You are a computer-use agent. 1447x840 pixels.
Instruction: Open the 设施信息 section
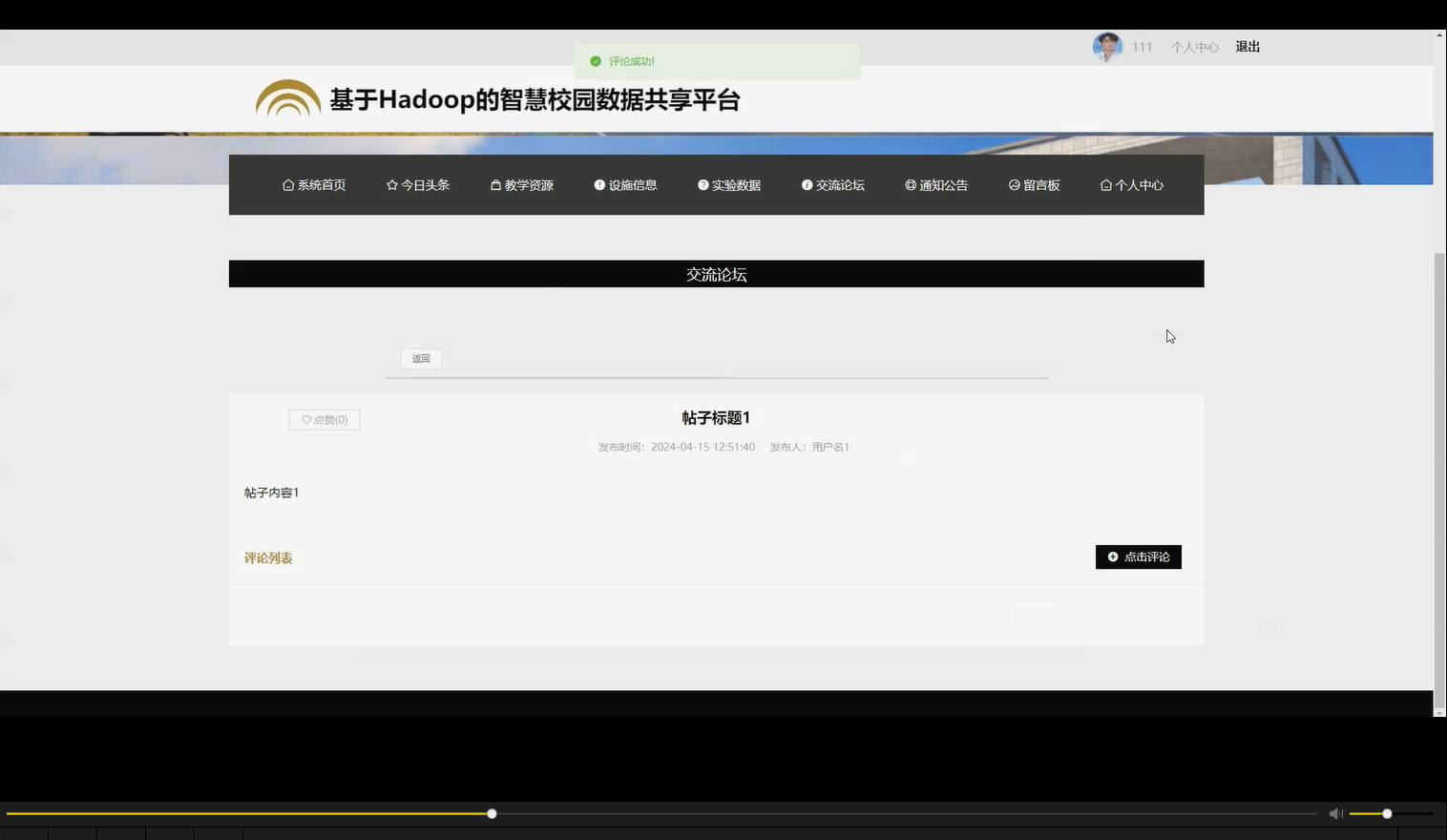tap(625, 184)
